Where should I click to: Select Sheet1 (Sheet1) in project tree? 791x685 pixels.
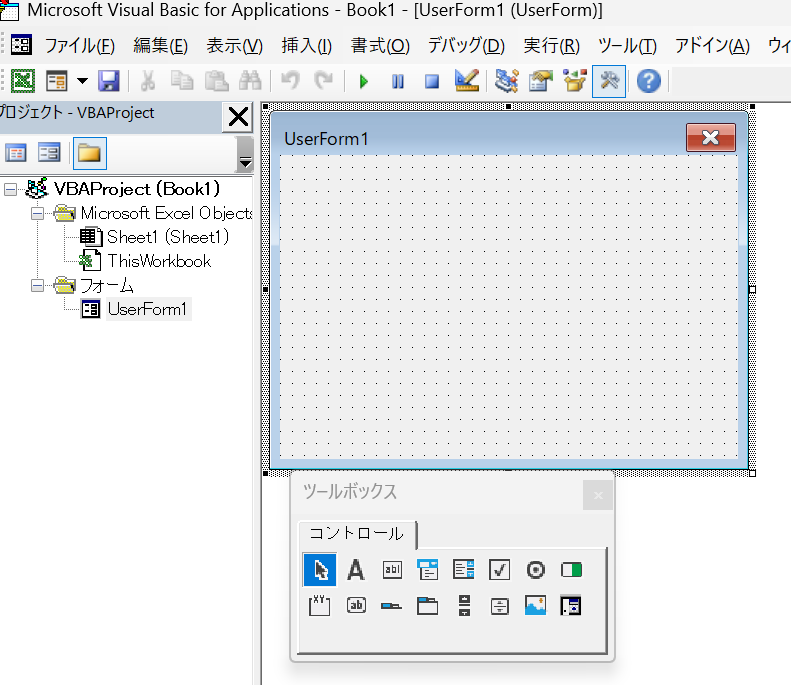(168, 237)
